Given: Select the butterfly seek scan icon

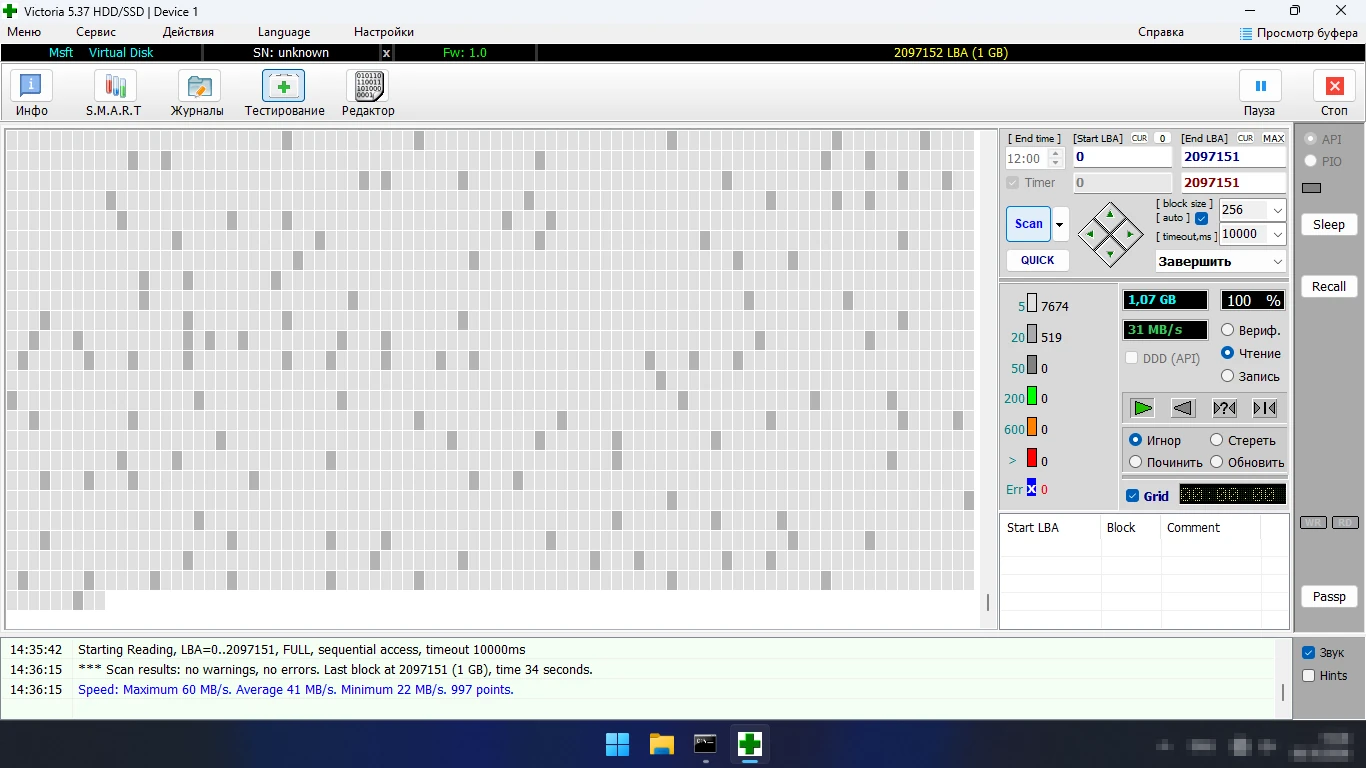Looking at the screenshot, I should (1264, 408).
